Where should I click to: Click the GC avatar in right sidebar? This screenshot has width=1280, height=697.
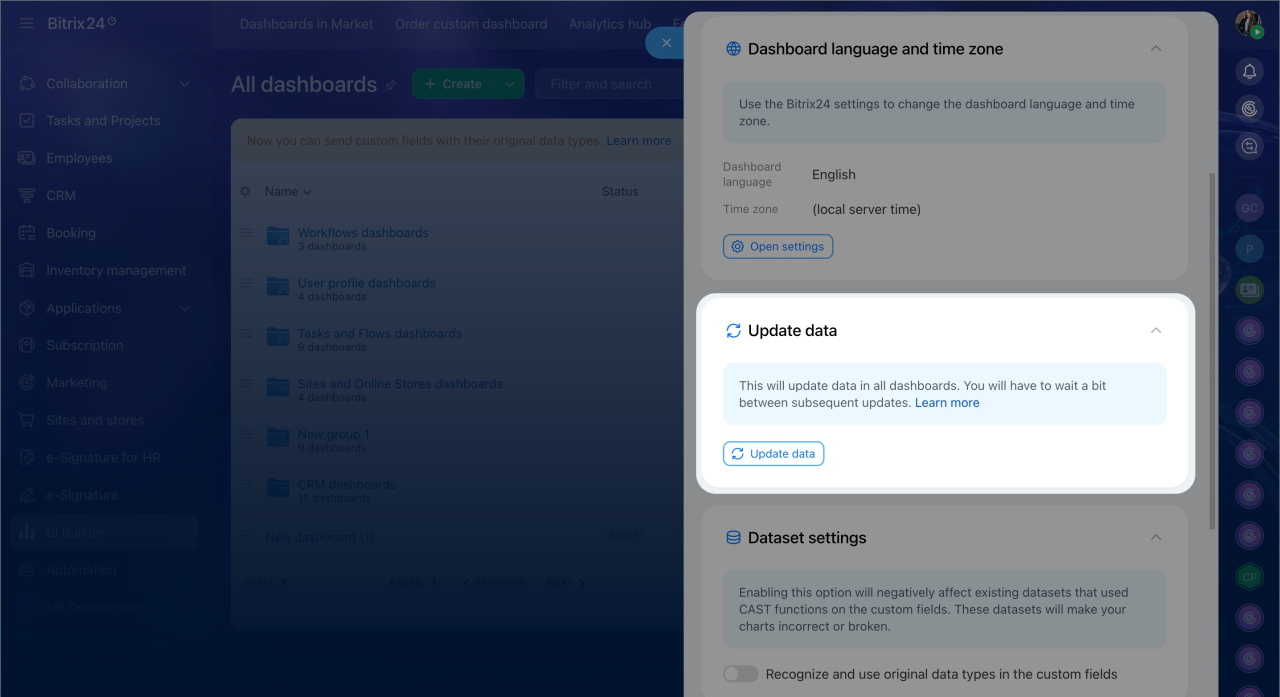1249,208
